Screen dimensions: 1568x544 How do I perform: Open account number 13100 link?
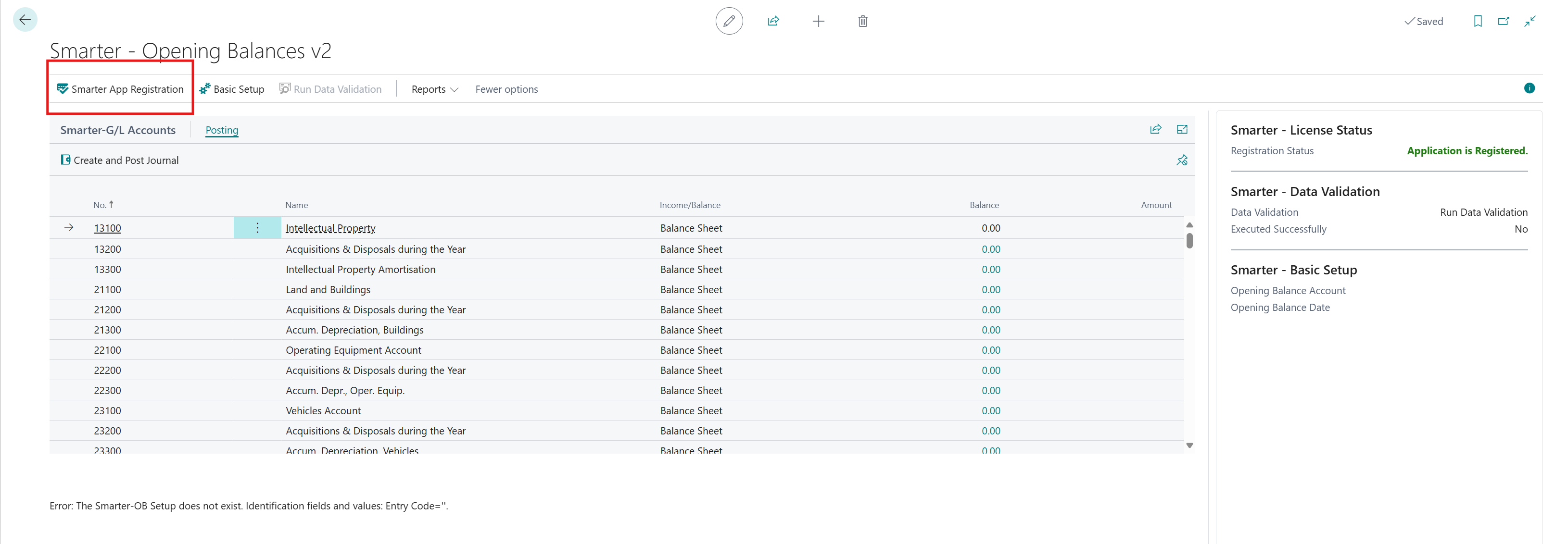click(107, 228)
